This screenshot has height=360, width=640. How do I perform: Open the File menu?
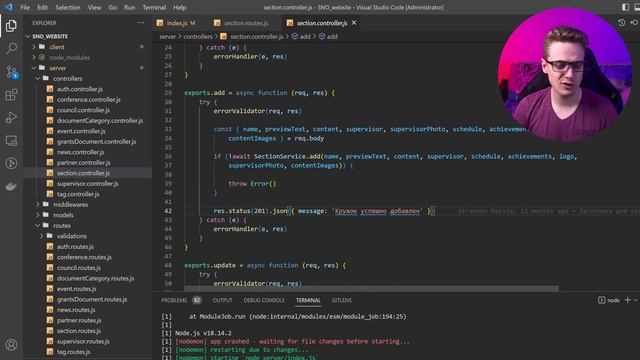coord(25,7)
